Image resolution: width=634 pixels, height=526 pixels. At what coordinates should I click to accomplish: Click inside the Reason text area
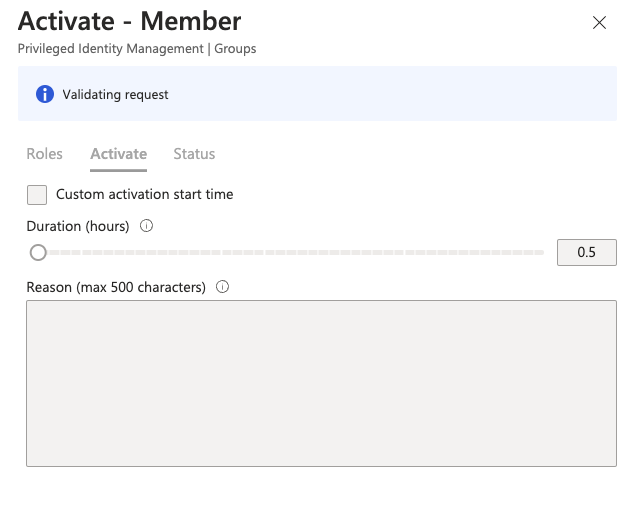pos(321,383)
